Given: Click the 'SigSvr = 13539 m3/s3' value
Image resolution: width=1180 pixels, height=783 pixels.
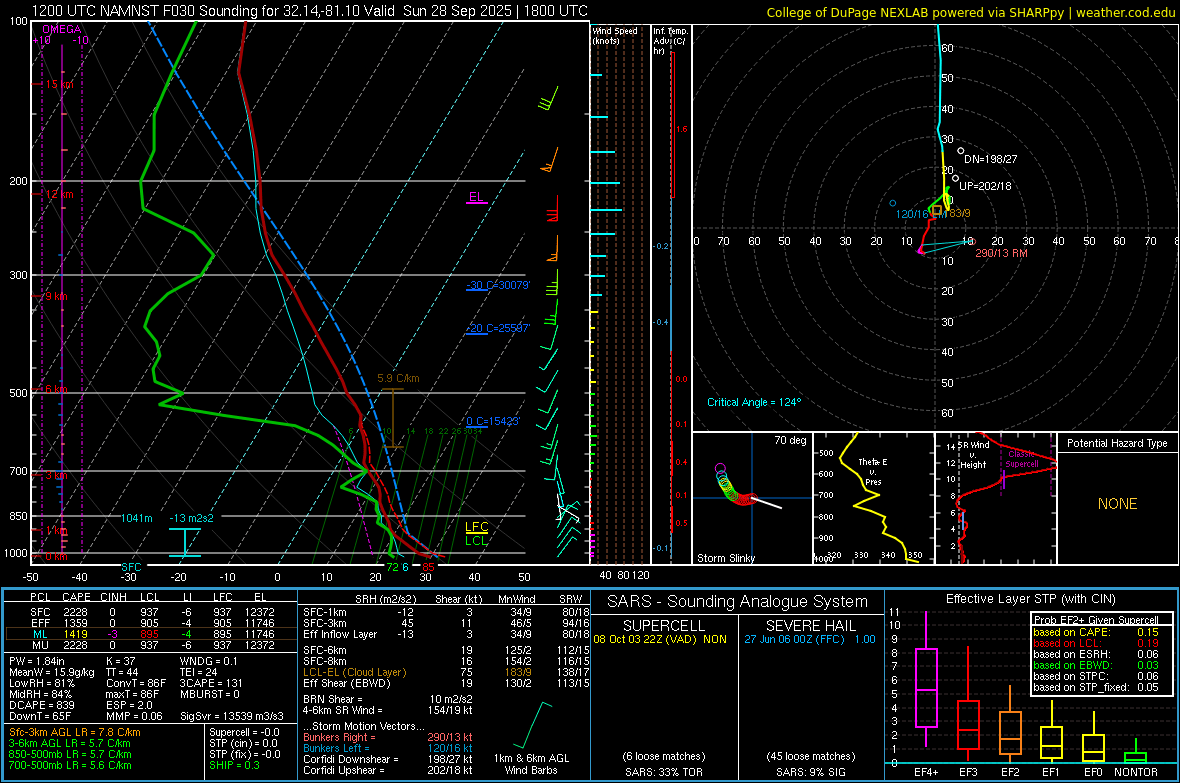Looking at the screenshot, I should [232, 716].
